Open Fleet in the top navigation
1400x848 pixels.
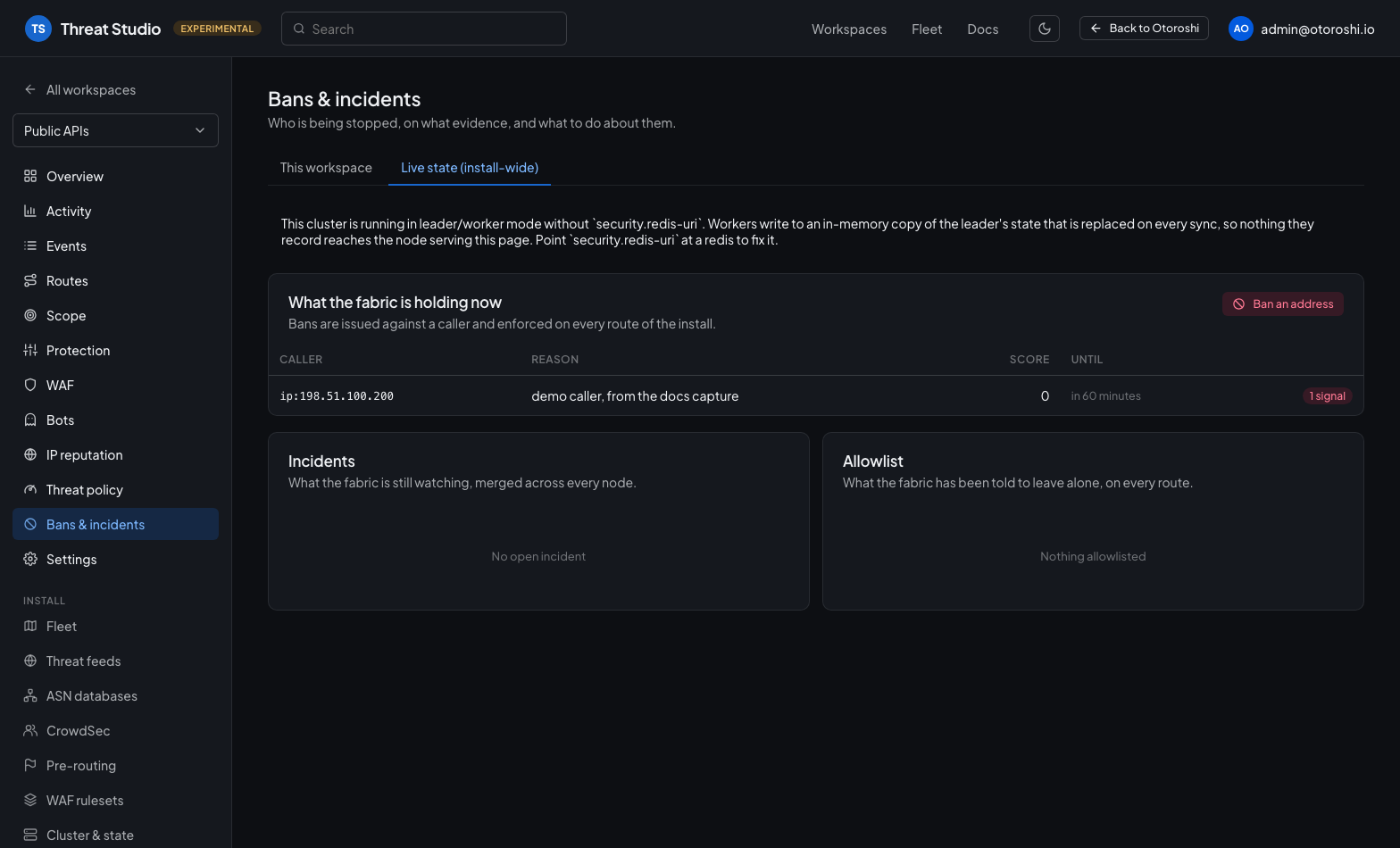click(927, 29)
